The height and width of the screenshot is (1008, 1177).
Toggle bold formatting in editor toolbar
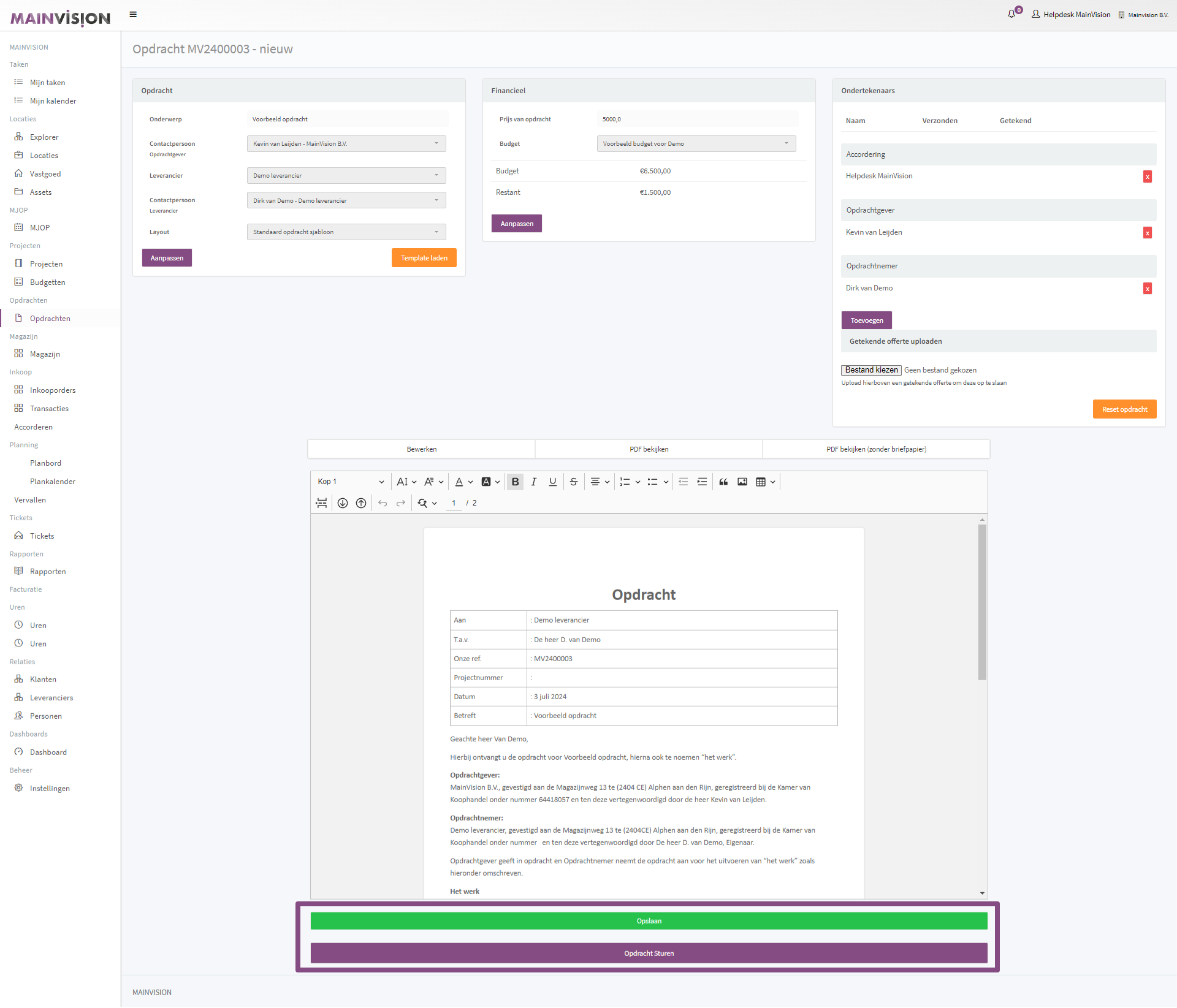515,482
